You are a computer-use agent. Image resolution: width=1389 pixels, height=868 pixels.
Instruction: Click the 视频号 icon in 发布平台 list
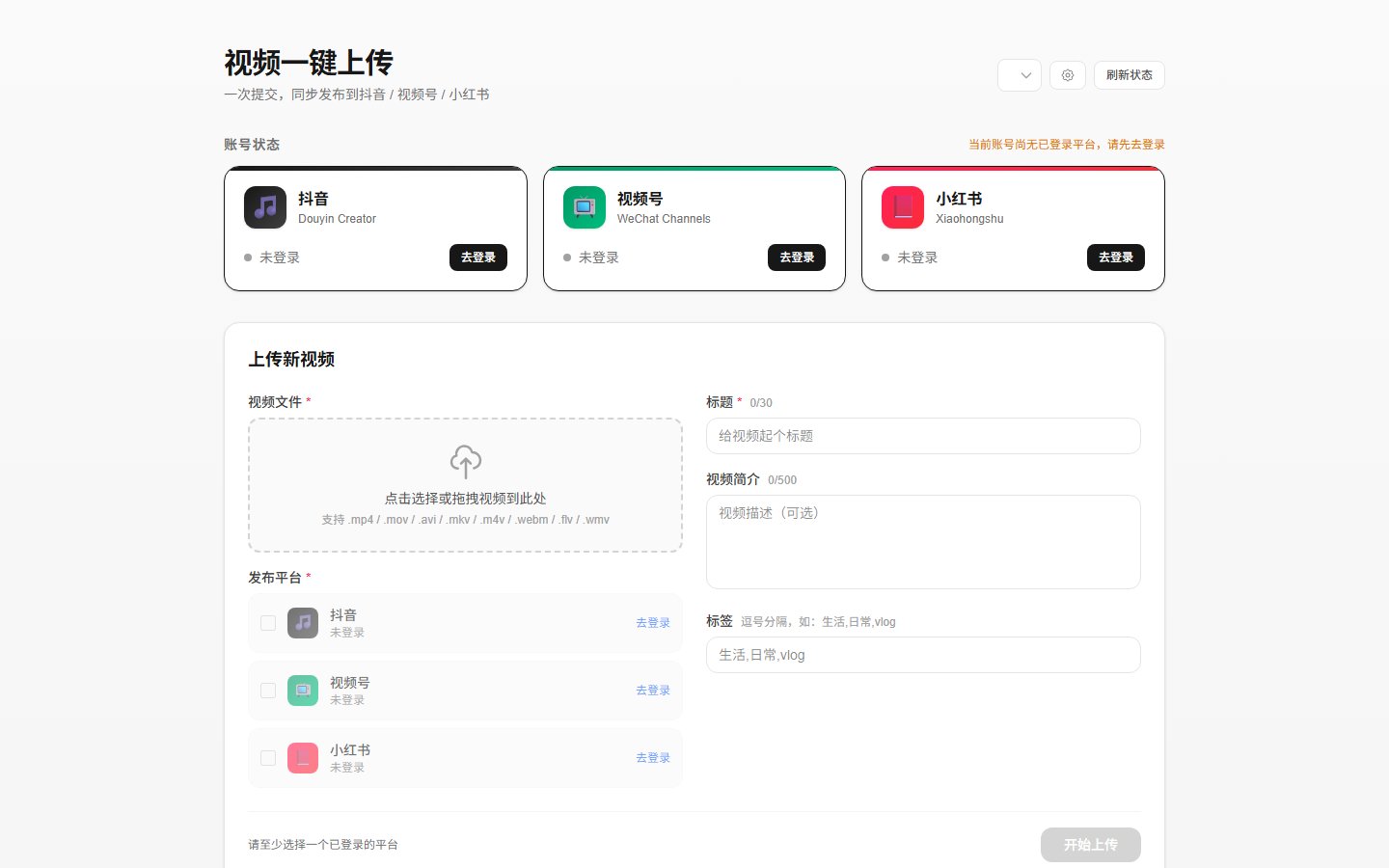[x=303, y=691]
